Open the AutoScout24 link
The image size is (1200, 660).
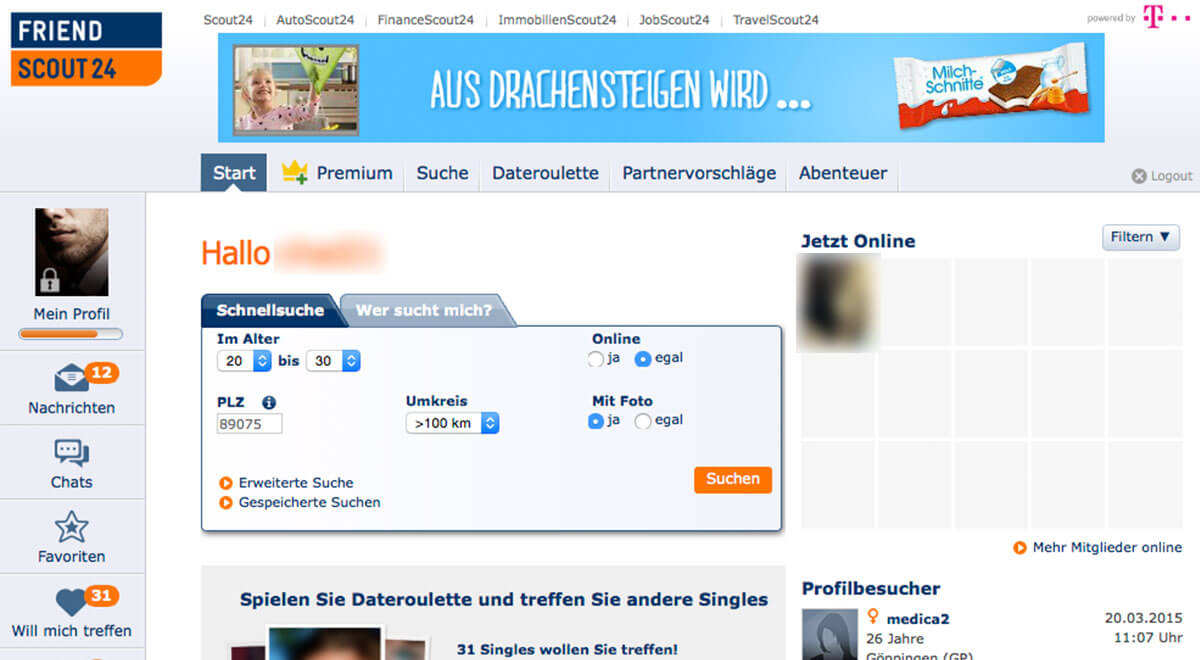(x=314, y=19)
